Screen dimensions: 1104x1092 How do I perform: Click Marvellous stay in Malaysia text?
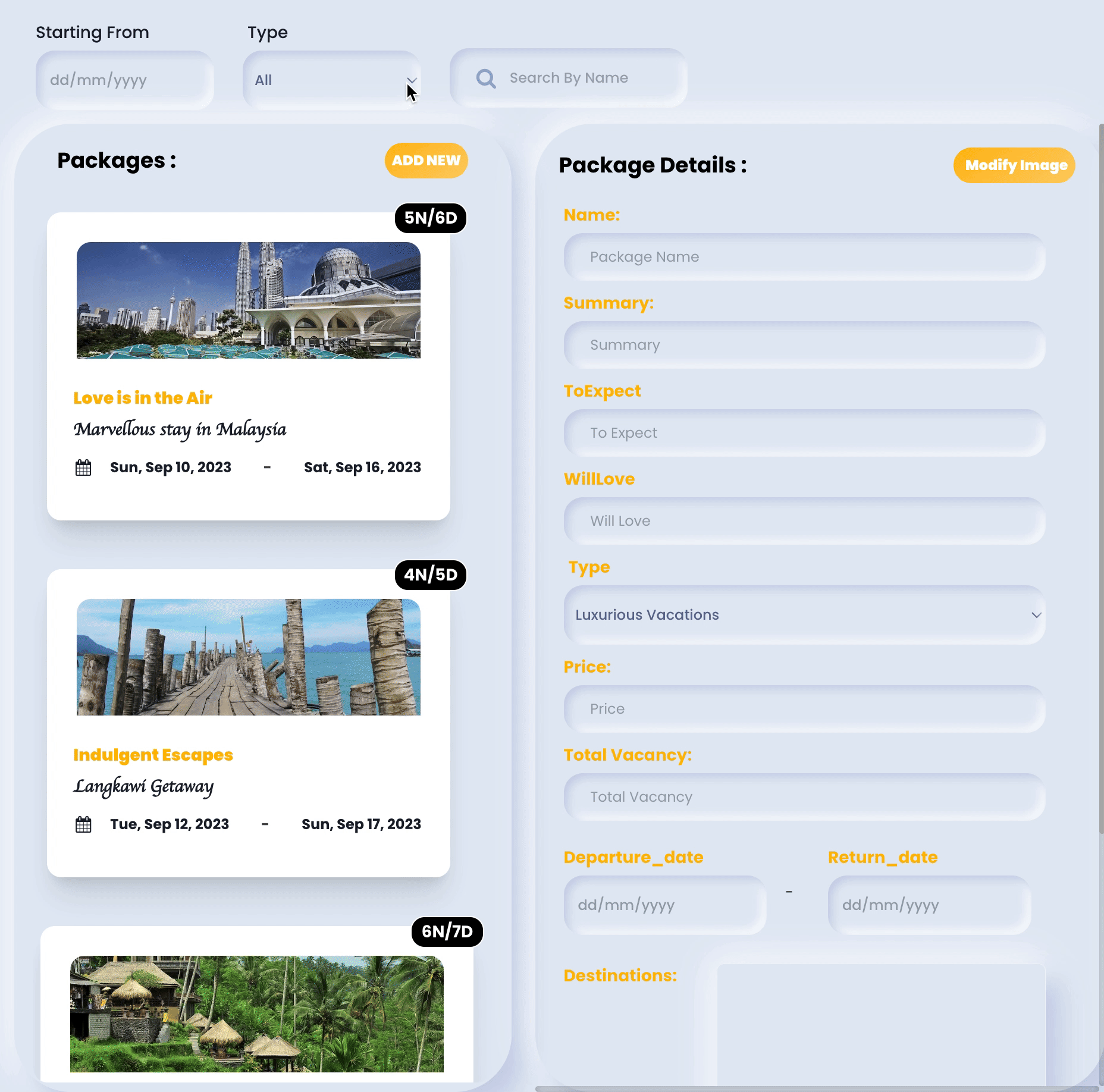click(x=180, y=429)
